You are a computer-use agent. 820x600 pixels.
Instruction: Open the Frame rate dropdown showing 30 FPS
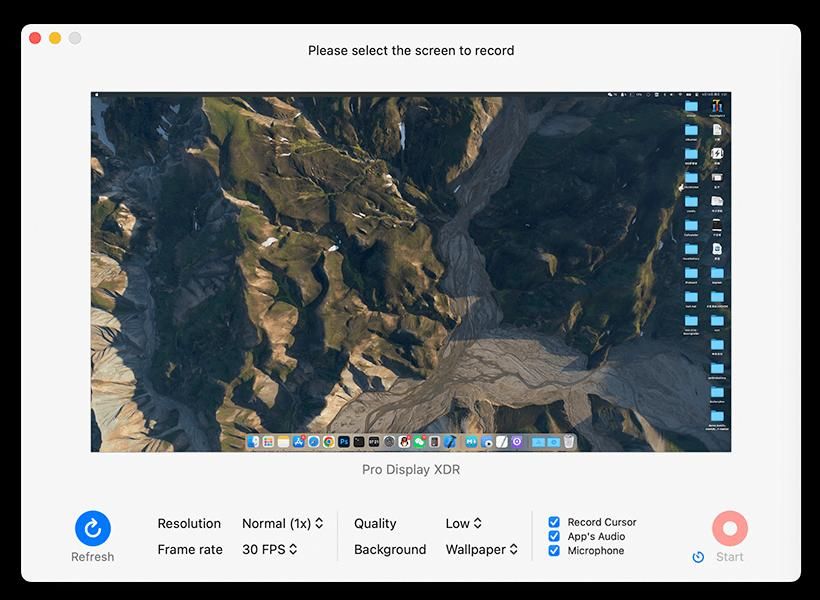tap(269, 549)
